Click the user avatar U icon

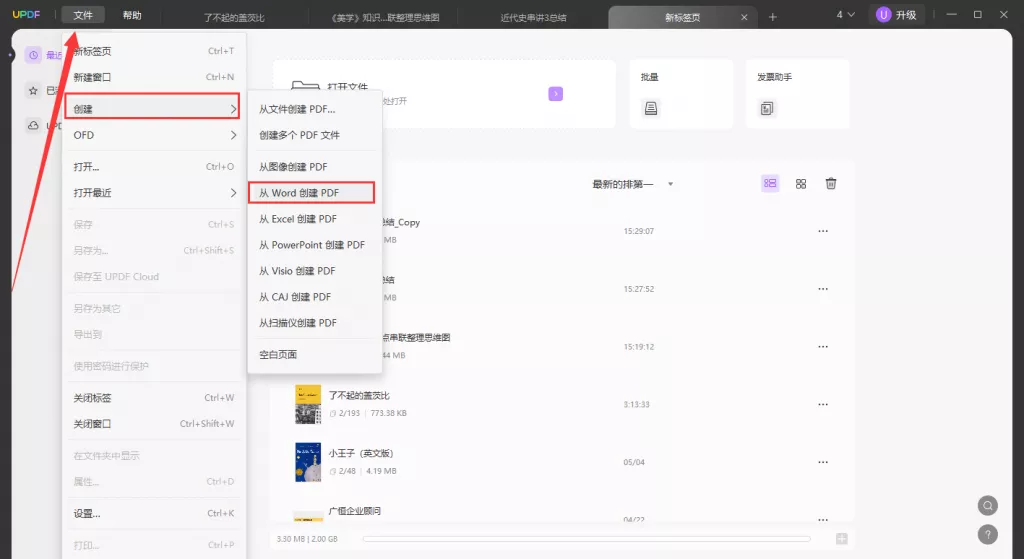pyautogui.click(x=883, y=15)
